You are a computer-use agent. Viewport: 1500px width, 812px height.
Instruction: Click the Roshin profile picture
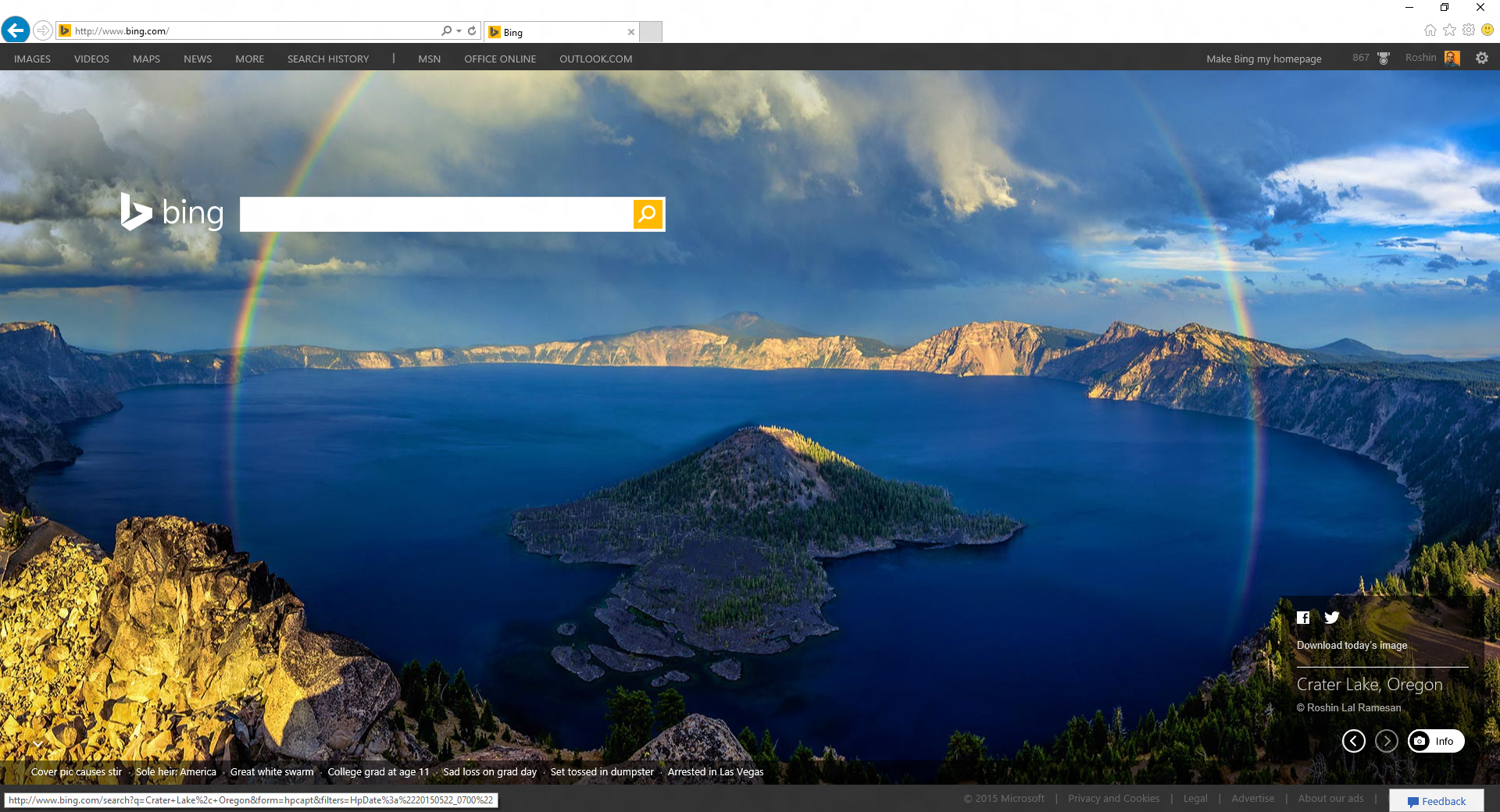[1452, 58]
